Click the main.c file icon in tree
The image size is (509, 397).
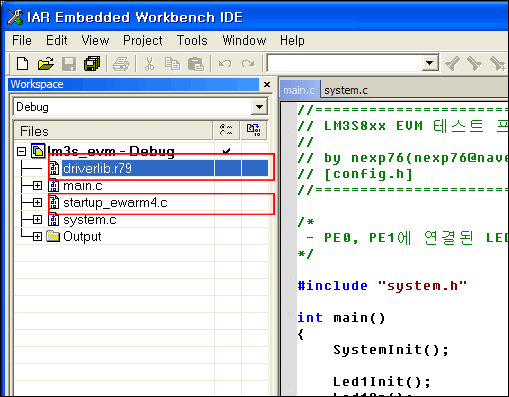tap(53, 185)
